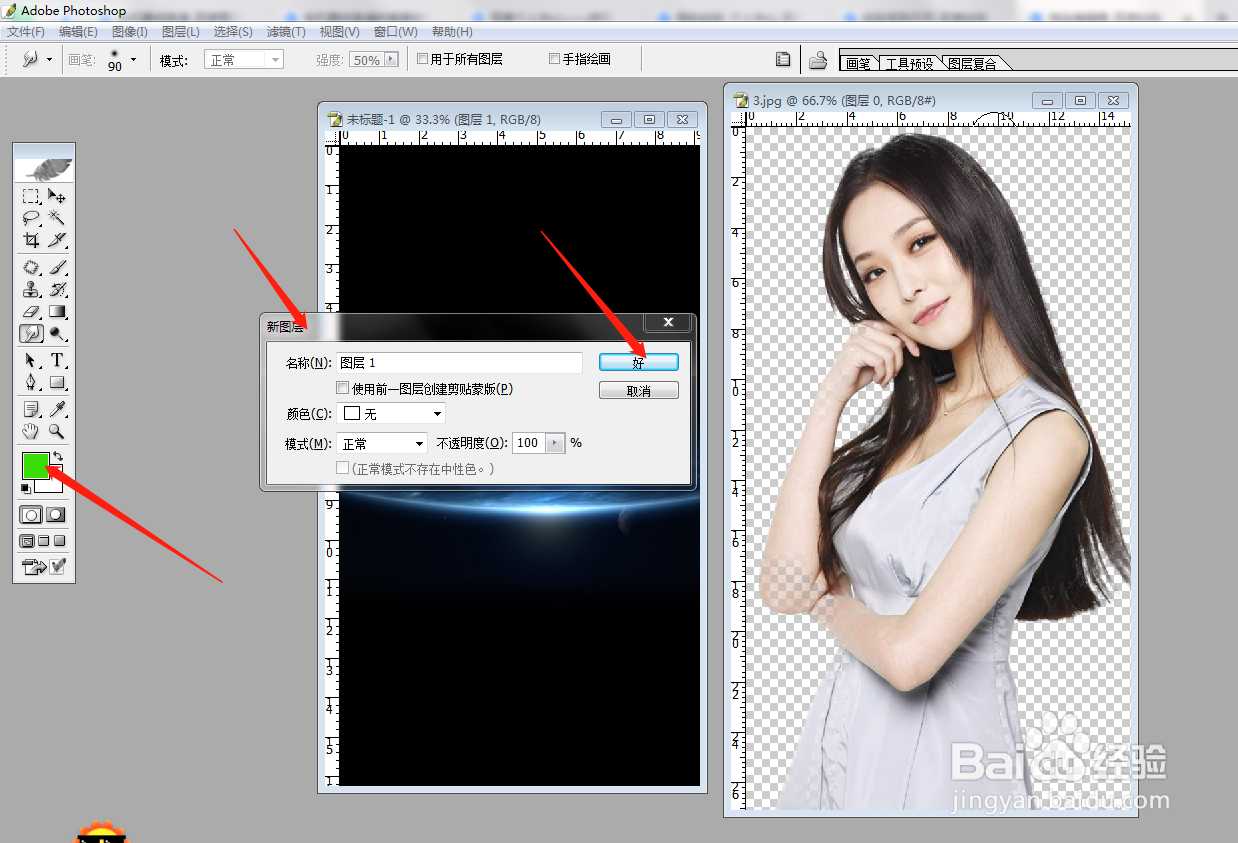Select the Lasso tool
The image size is (1238, 843).
(x=31, y=217)
